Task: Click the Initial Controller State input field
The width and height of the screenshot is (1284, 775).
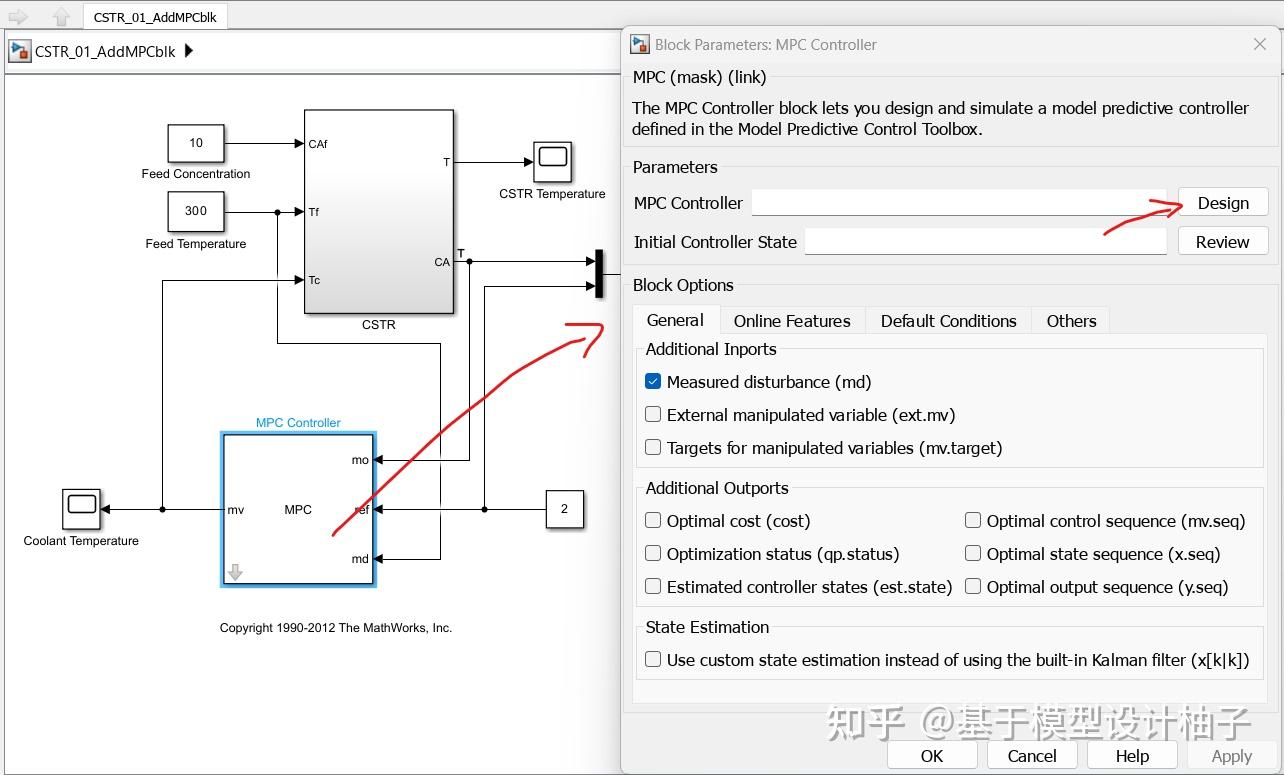Action: (985, 241)
